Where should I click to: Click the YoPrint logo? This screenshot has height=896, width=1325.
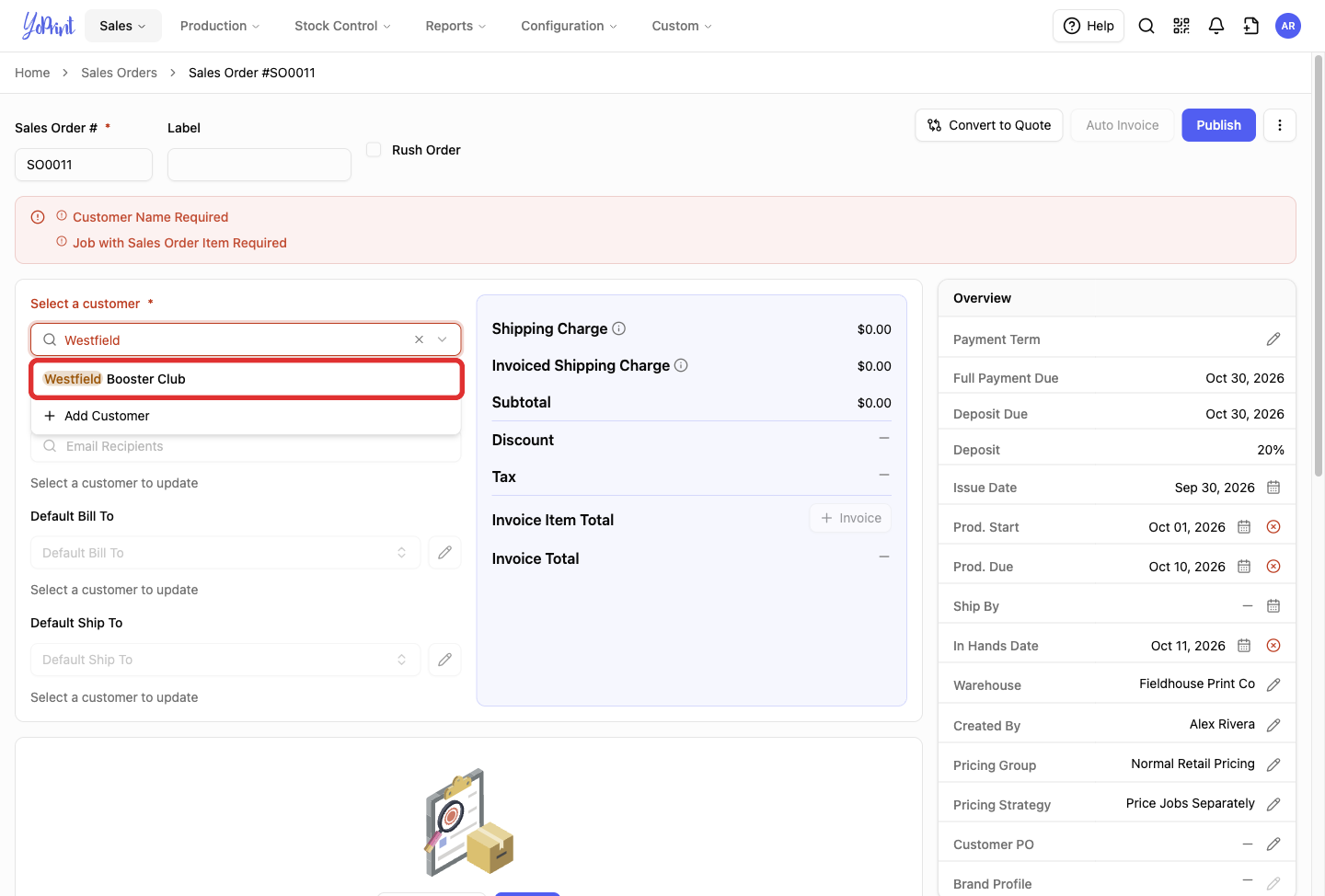(48, 26)
